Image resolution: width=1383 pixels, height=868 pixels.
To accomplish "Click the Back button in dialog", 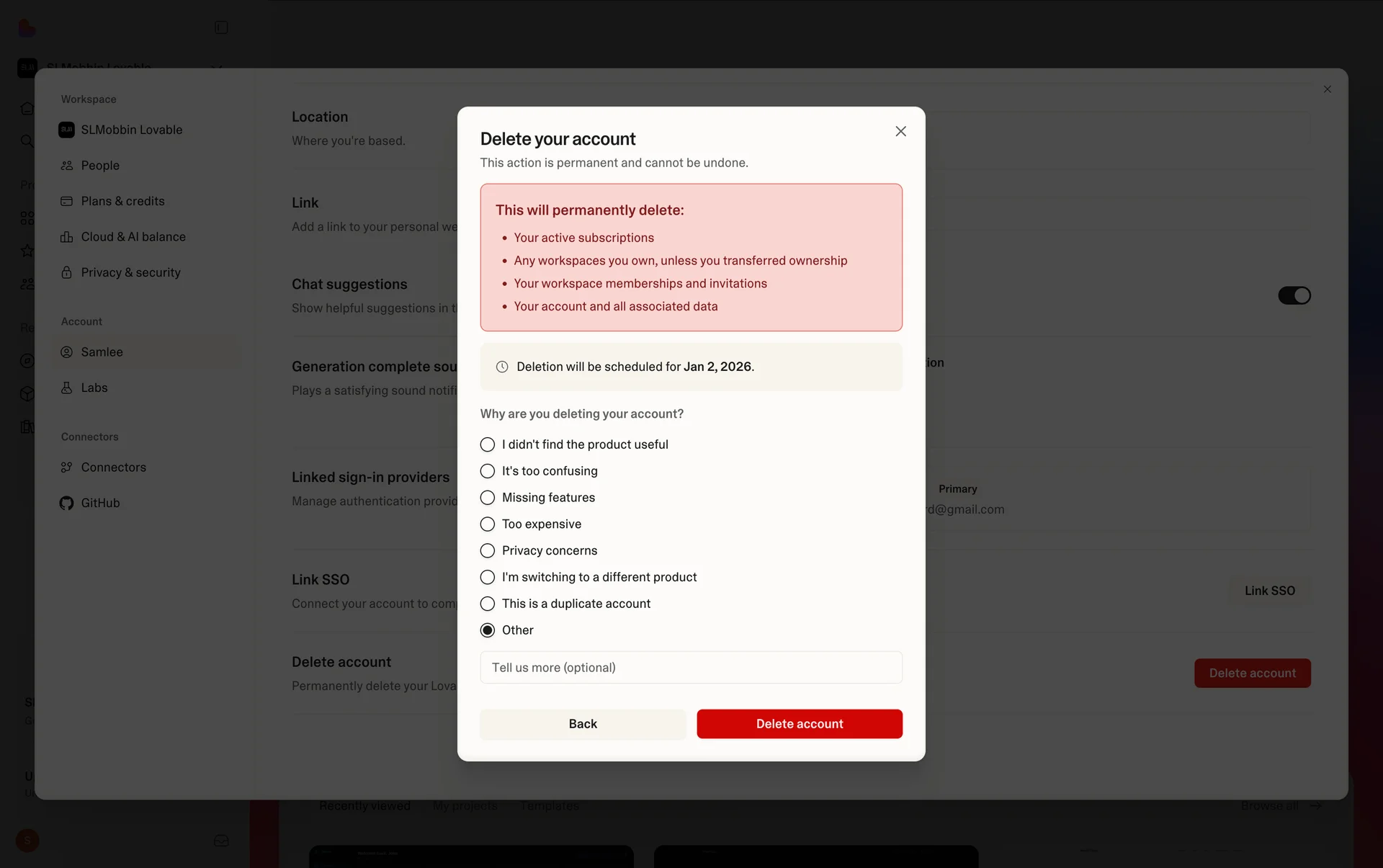I will 583,724.
